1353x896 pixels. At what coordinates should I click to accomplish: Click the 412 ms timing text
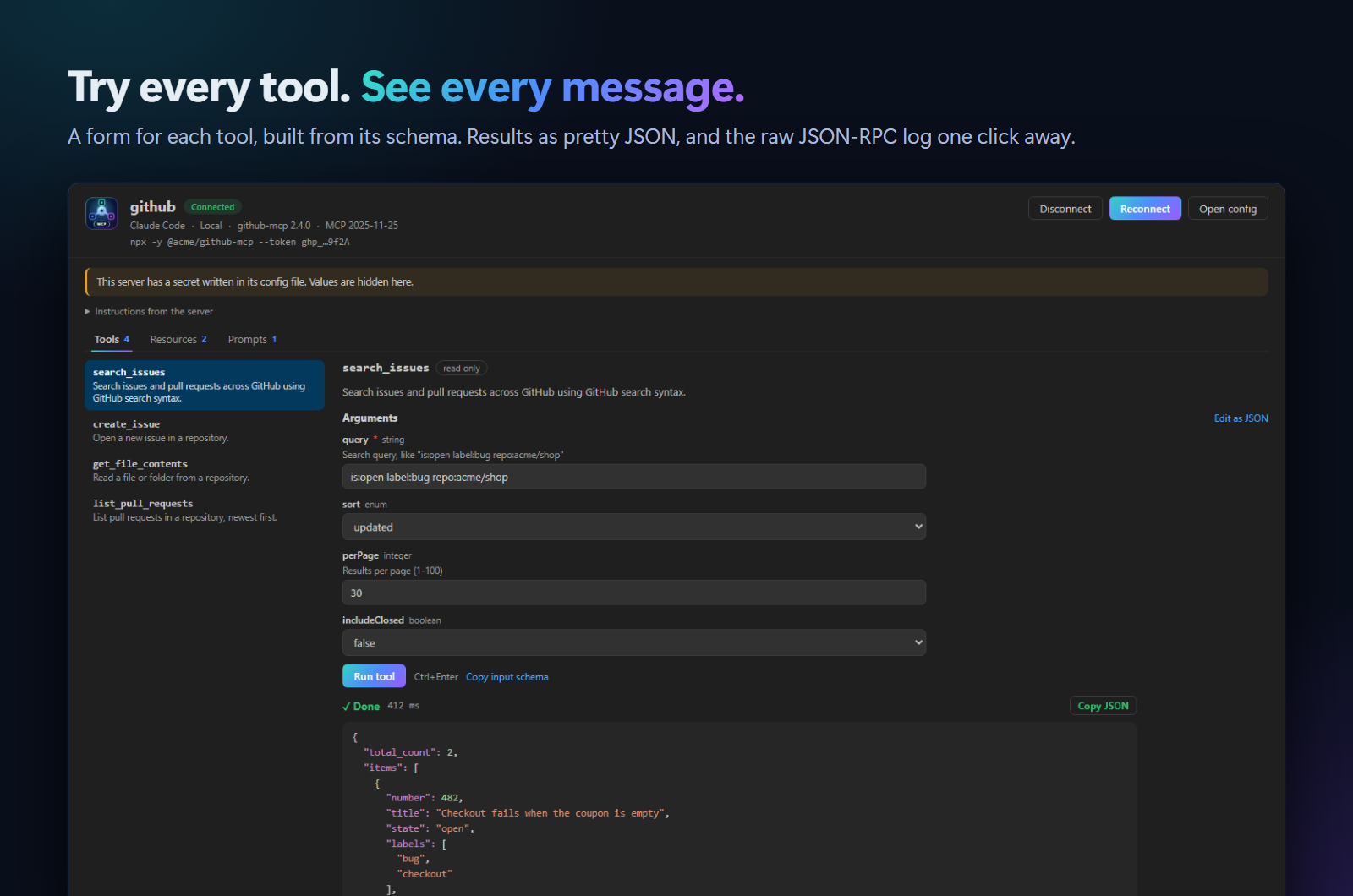coord(403,706)
